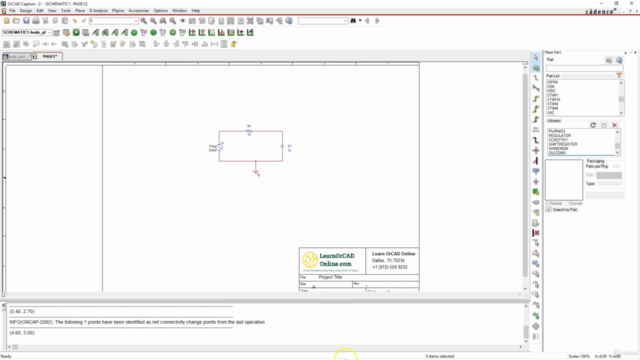Click the Edit Simulation Settings icon
This screenshot has height=360, width=640.
pos(66,32)
